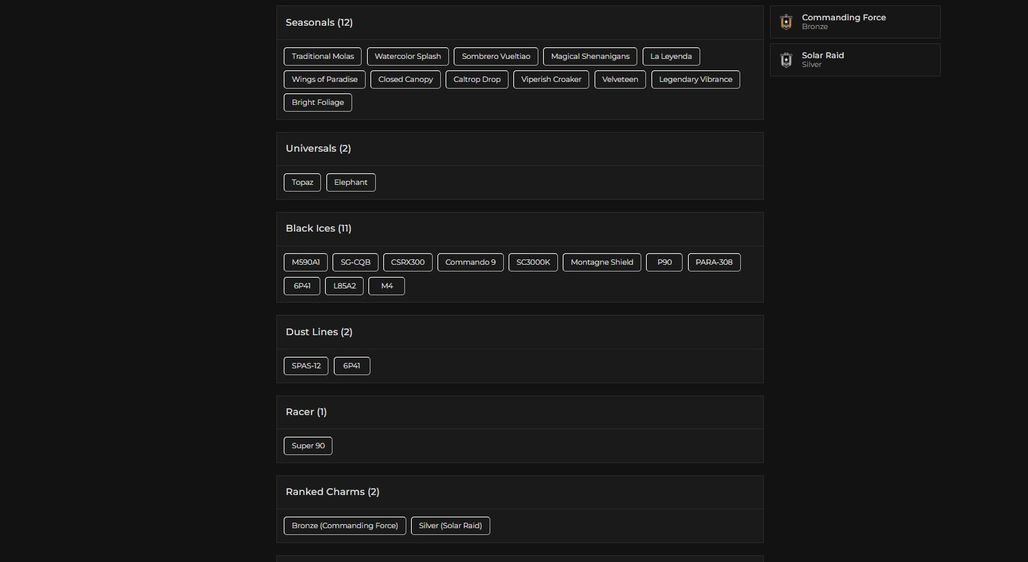Click the Solar Raid silver charm icon

[x=786, y=60]
